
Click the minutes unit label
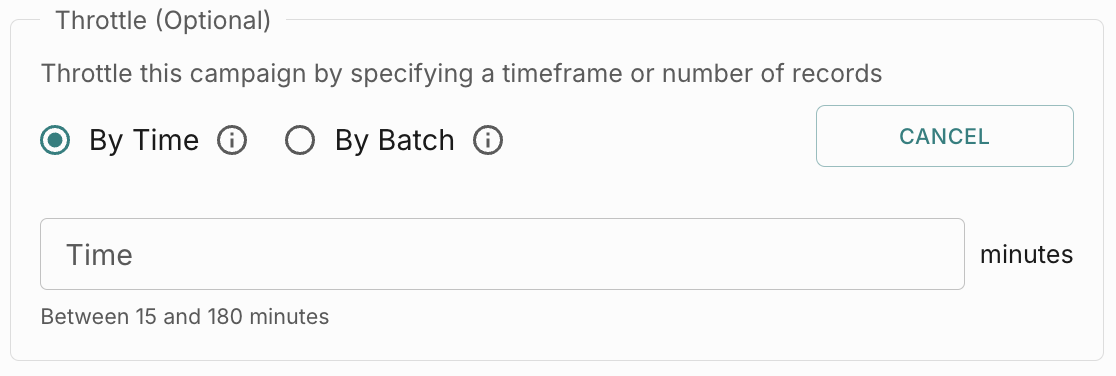[1026, 254]
